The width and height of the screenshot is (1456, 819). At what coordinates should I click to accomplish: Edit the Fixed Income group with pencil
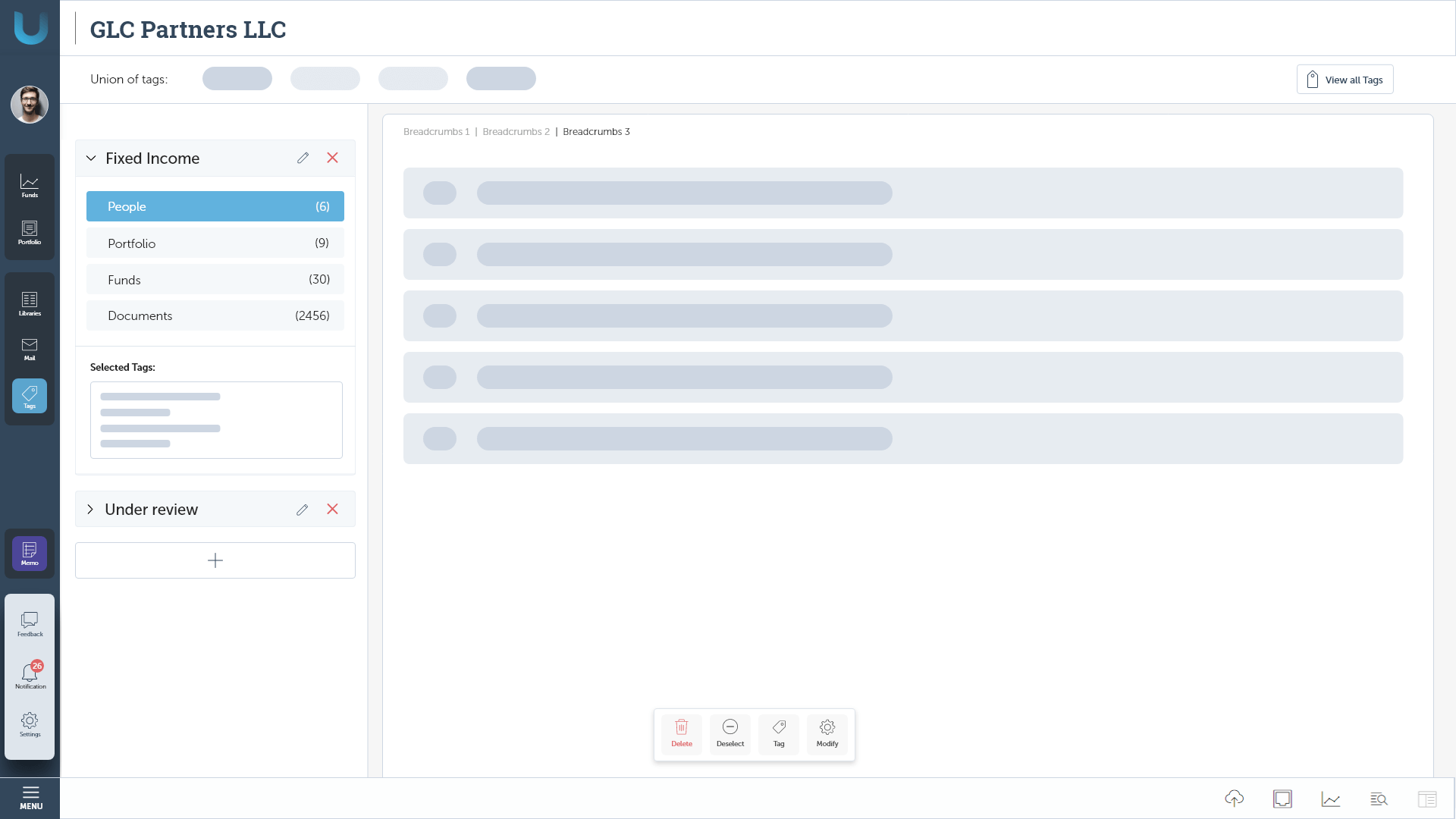[x=303, y=158]
